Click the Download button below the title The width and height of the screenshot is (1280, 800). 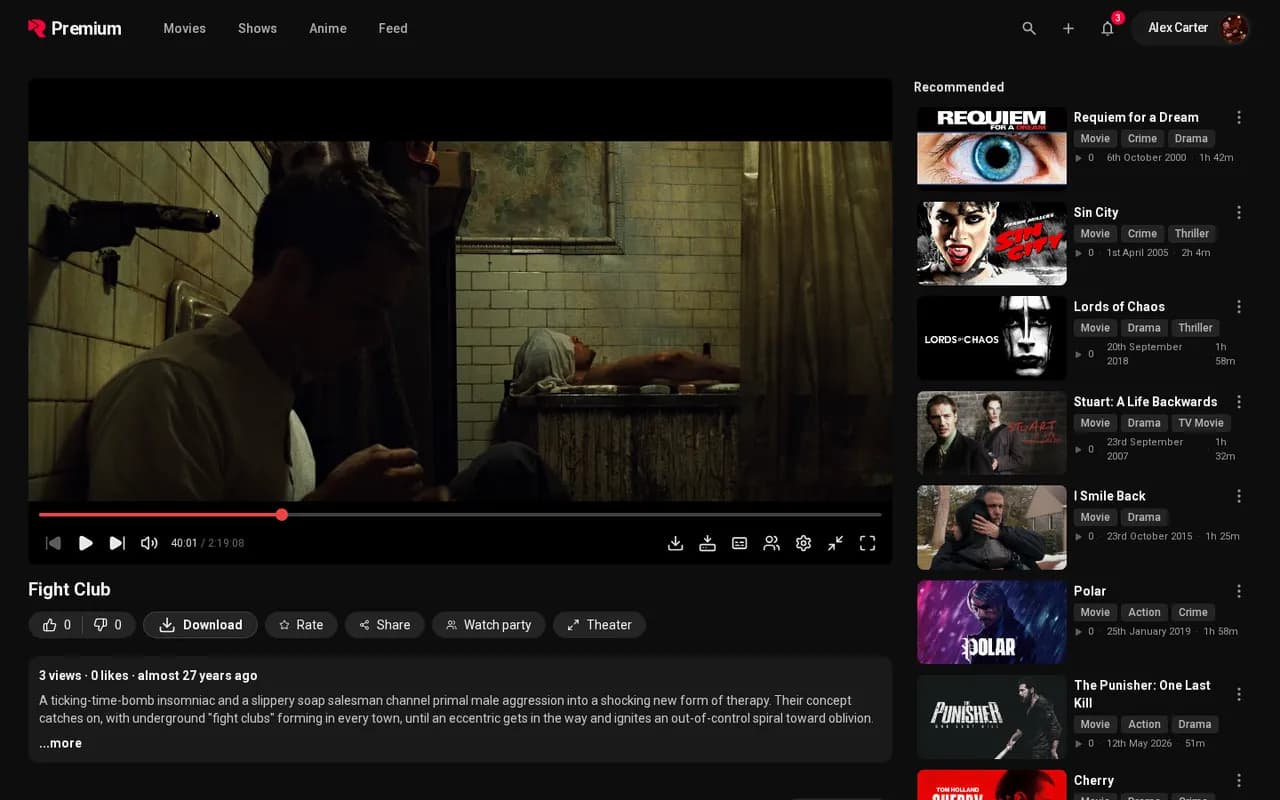pos(200,625)
